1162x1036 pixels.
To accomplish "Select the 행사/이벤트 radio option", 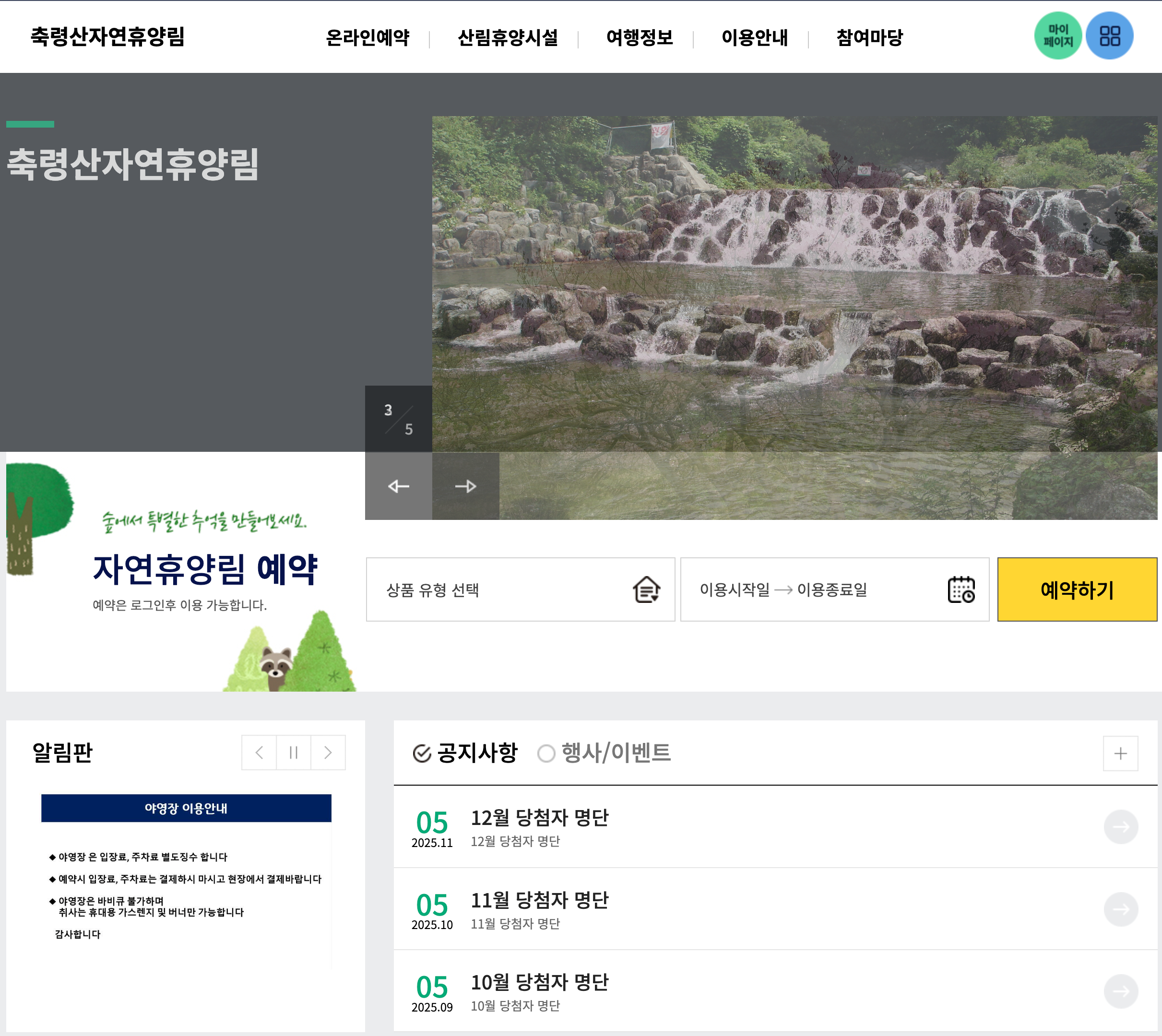I will [x=546, y=753].
